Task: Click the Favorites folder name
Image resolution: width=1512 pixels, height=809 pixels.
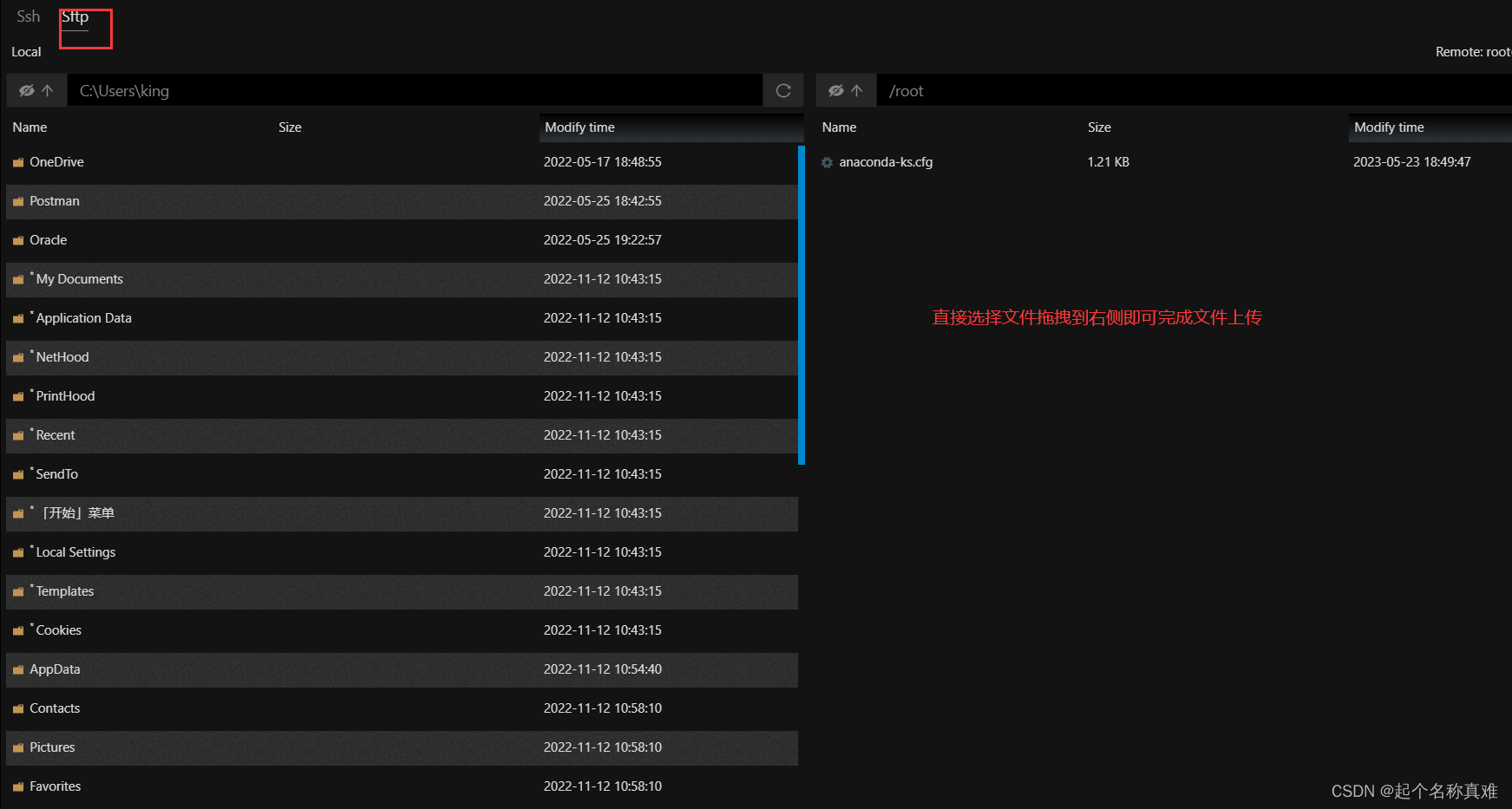Action: pyautogui.click(x=56, y=786)
